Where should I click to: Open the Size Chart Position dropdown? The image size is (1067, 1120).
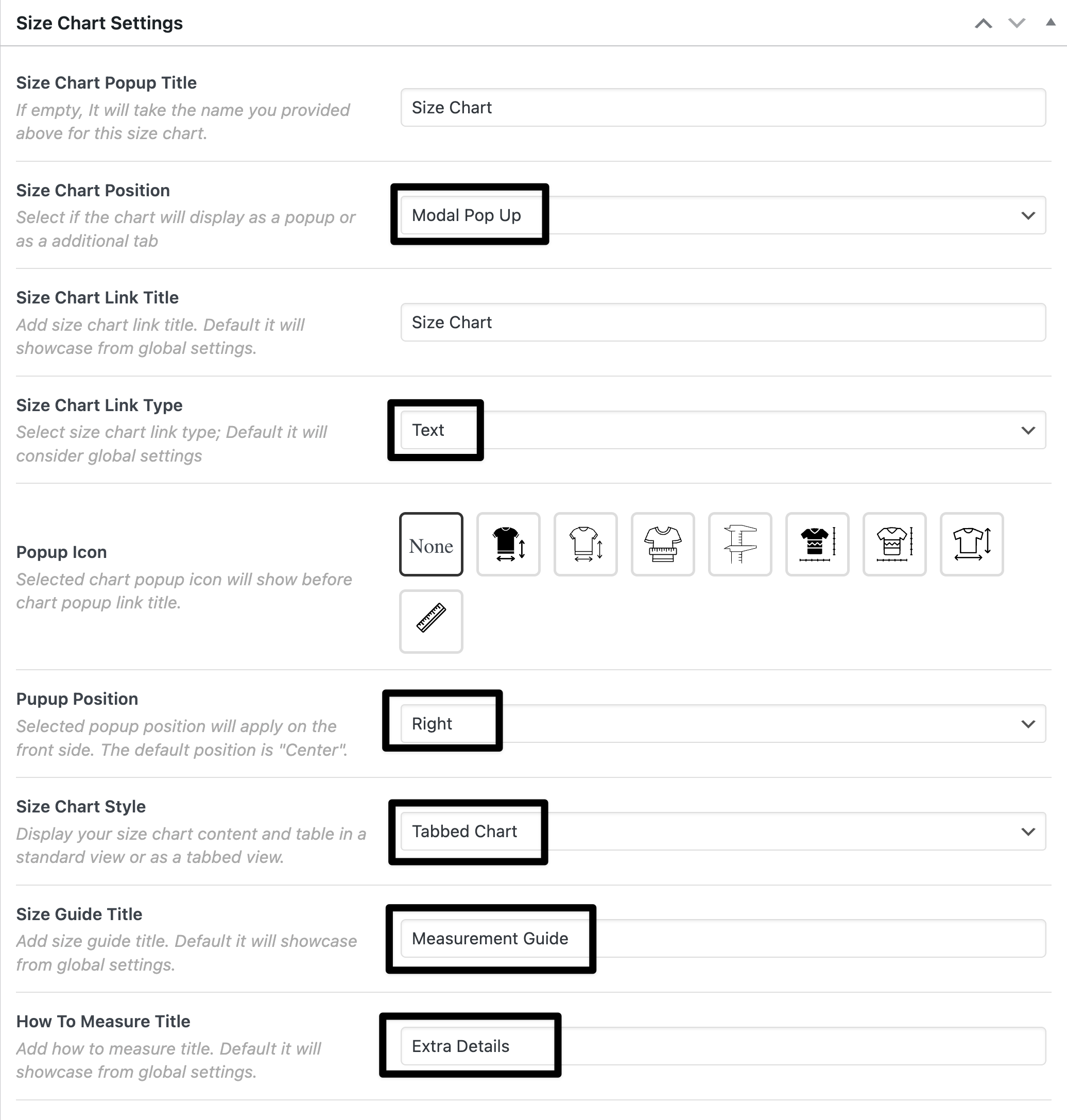pyautogui.click(x=723, y=215)
